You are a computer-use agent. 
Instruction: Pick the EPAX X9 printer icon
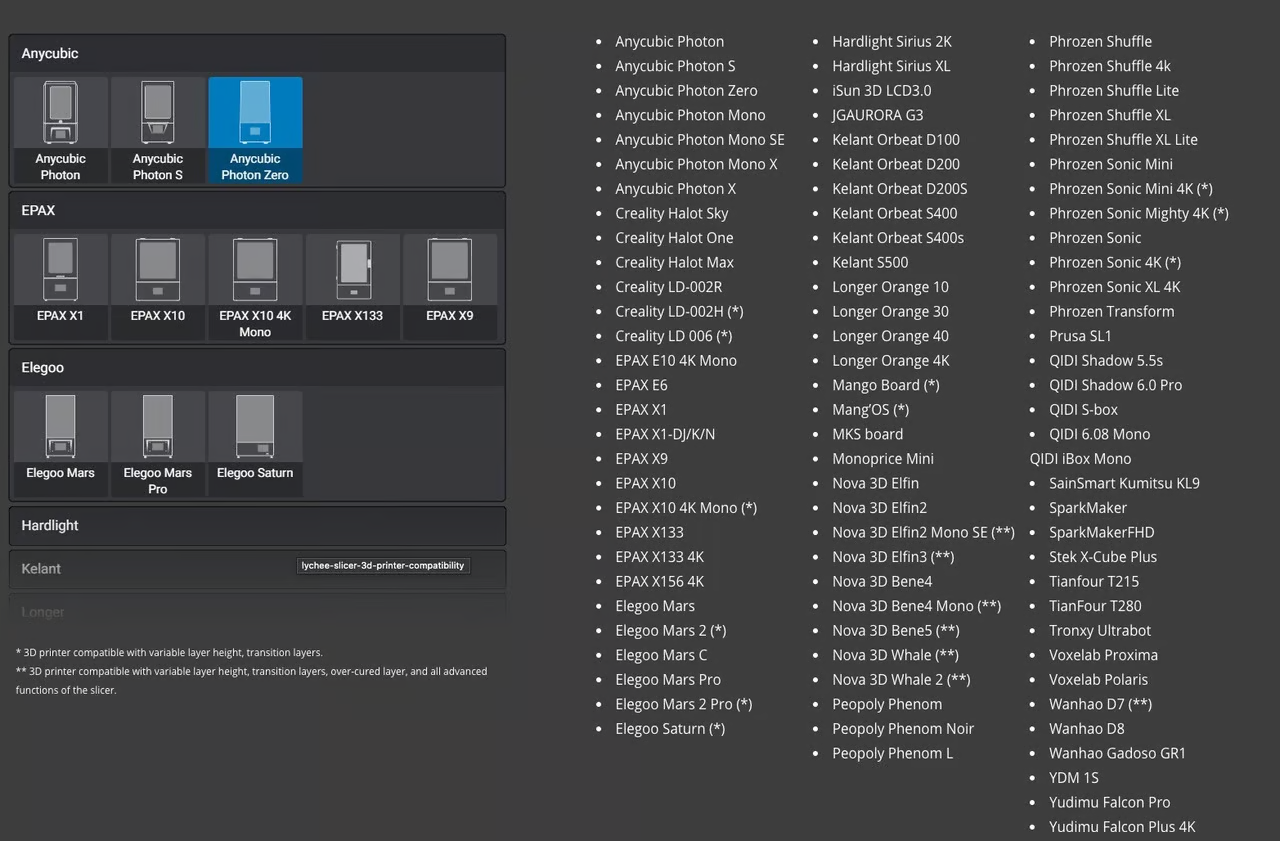coord(449,286)
